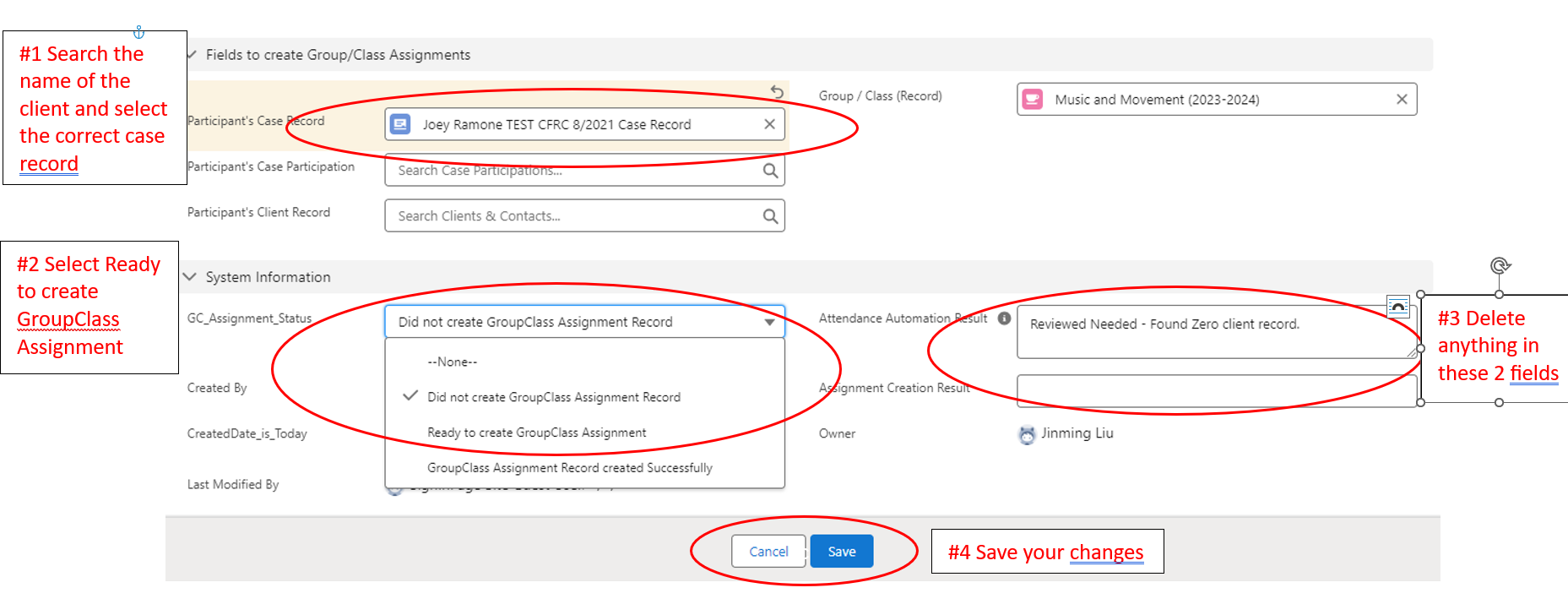Click the Jinming Liu owner avatar
Viewport: 1568px width, 615px height.
point(1027,434)
